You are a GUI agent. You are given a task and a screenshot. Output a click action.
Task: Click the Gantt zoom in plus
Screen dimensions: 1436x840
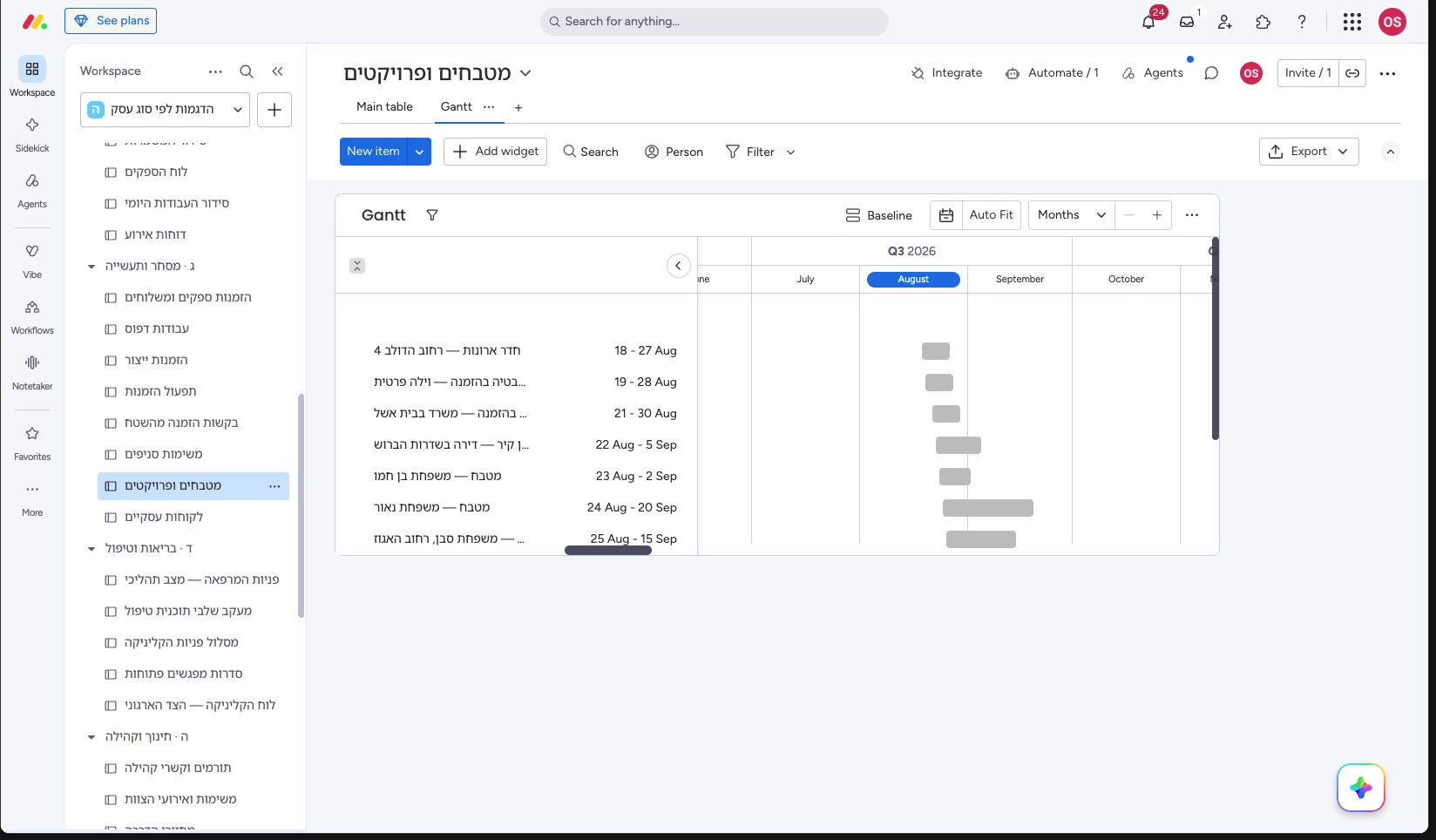coord(1157,215)
